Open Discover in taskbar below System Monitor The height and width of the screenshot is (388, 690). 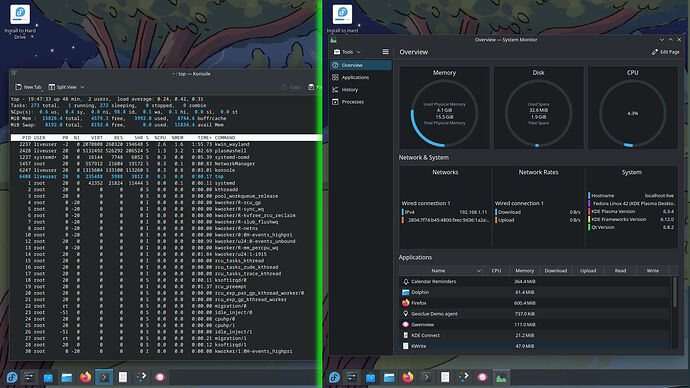(x=371, y=377)
